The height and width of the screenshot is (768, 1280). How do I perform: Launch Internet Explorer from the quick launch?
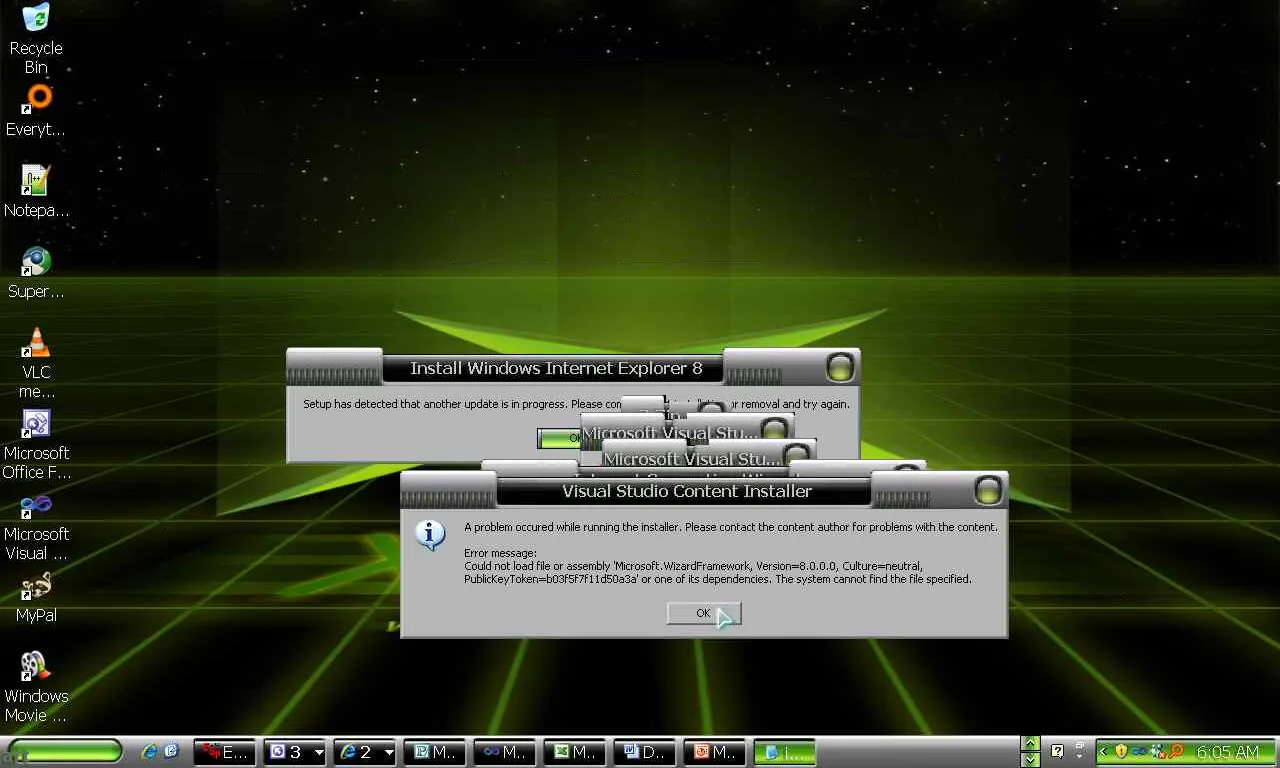tap(150, 751)
